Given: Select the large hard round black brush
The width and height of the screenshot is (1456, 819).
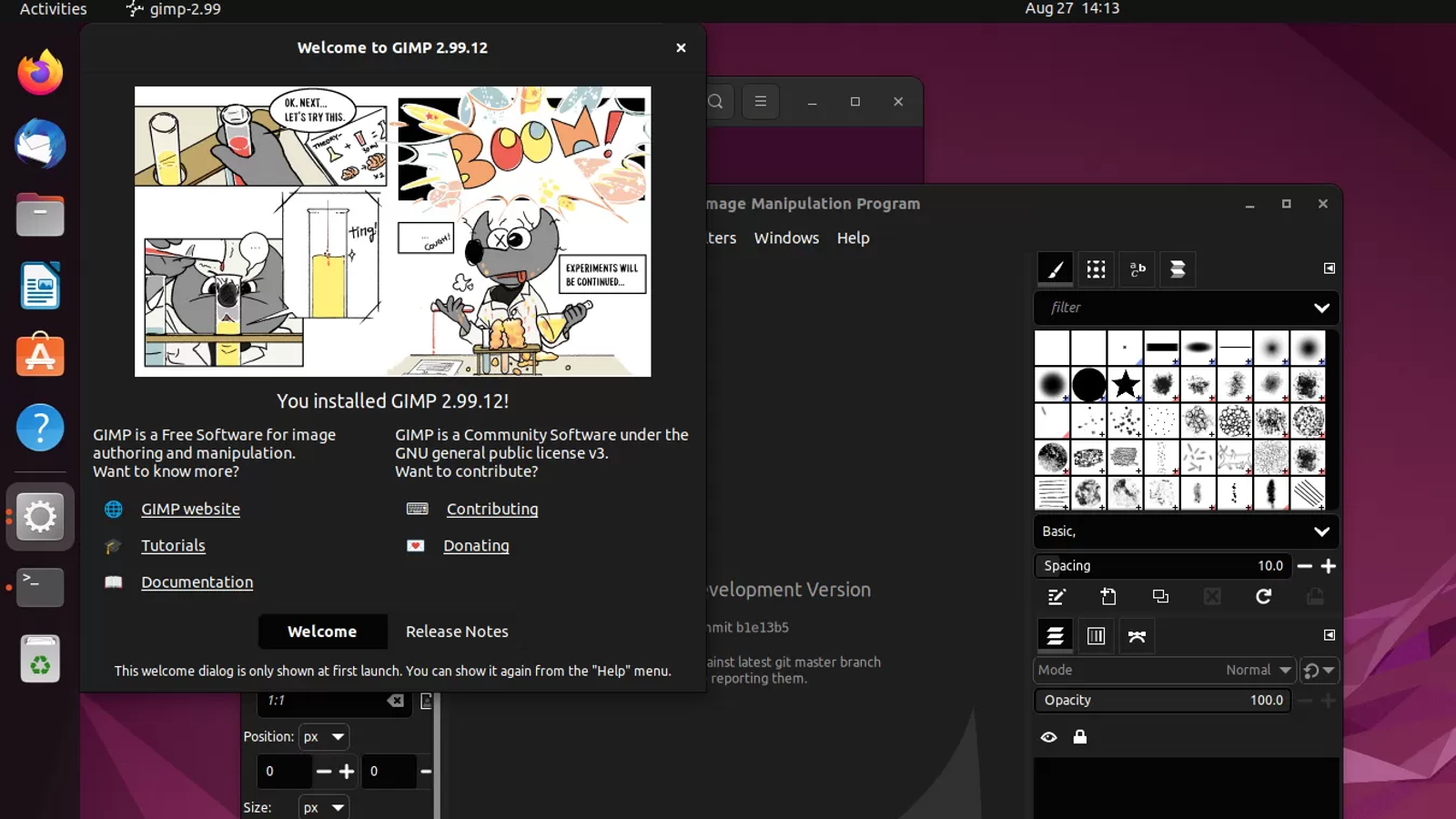Looking at the screenshot, I should 1089,384.
